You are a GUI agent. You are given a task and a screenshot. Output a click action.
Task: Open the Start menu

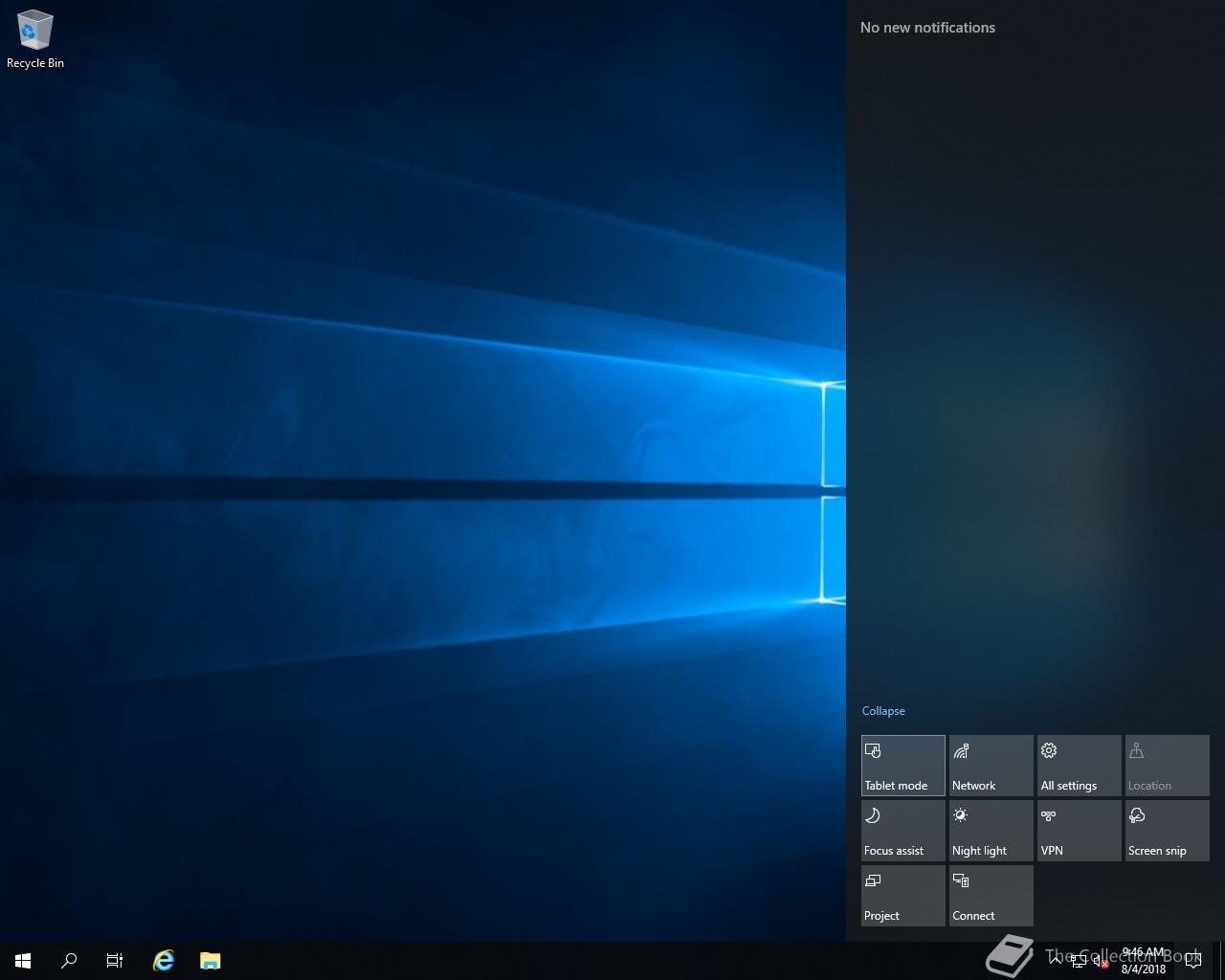point(23,961)
